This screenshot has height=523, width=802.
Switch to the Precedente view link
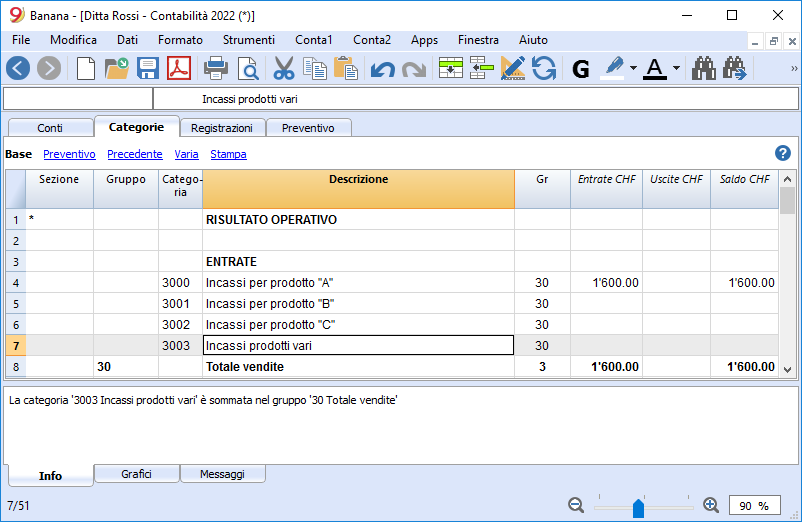(135, 154)
